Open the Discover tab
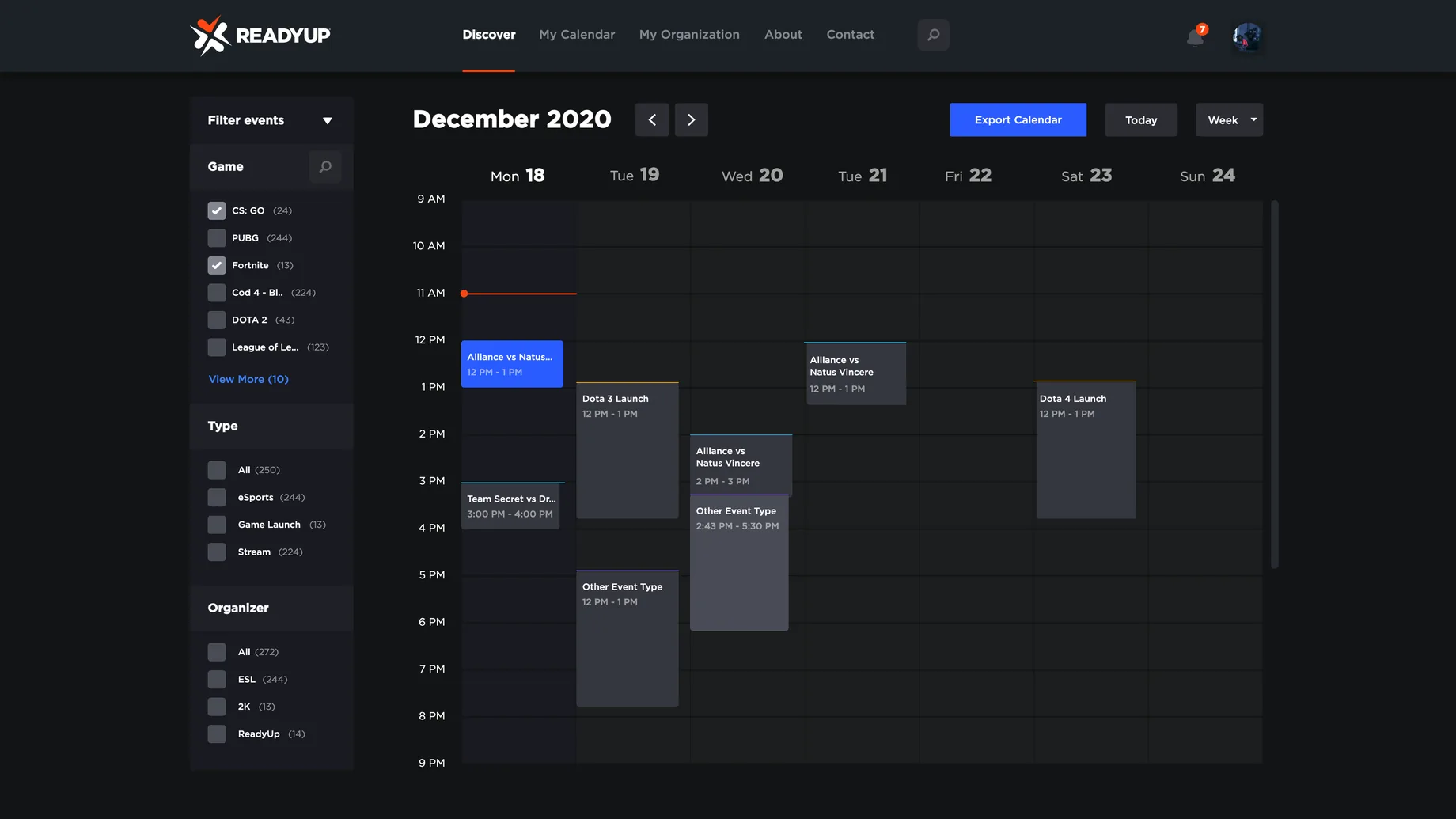Image resolution: width=1456 pixels, height=819 pixels. 489,35
